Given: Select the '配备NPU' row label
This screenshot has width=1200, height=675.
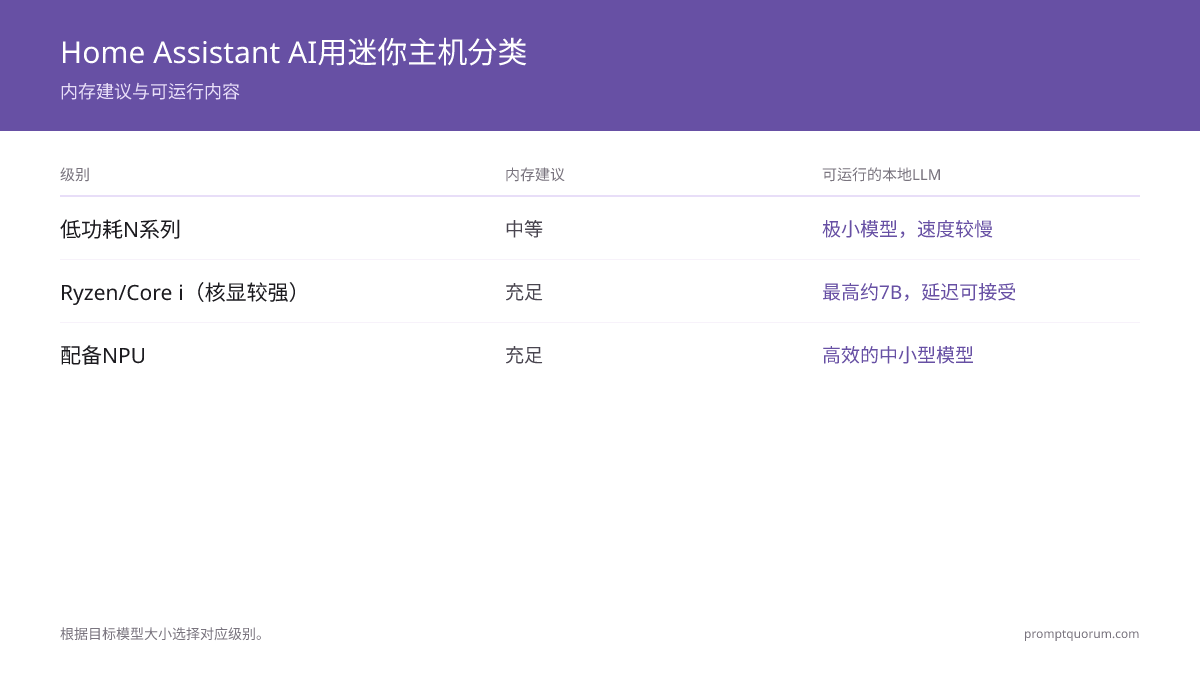Looking at the screenshot, I should click(x=103, y=355).
